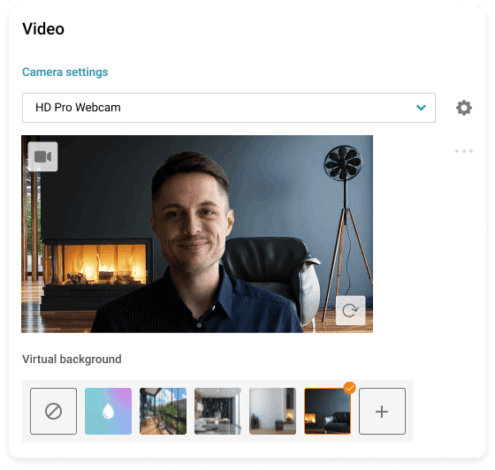Choose the blur droplet gradient background
The height and width of the screenshot is (470, 495).
[108, 411]
